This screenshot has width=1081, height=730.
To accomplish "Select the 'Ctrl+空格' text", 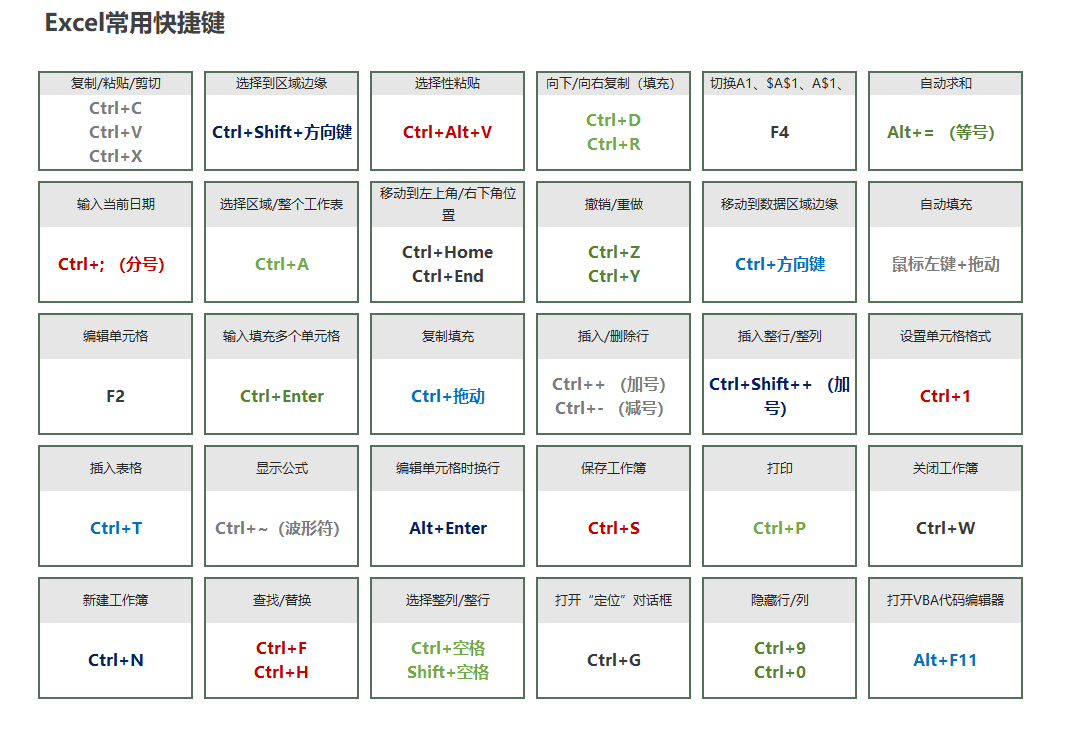I will tap(448, 648).
